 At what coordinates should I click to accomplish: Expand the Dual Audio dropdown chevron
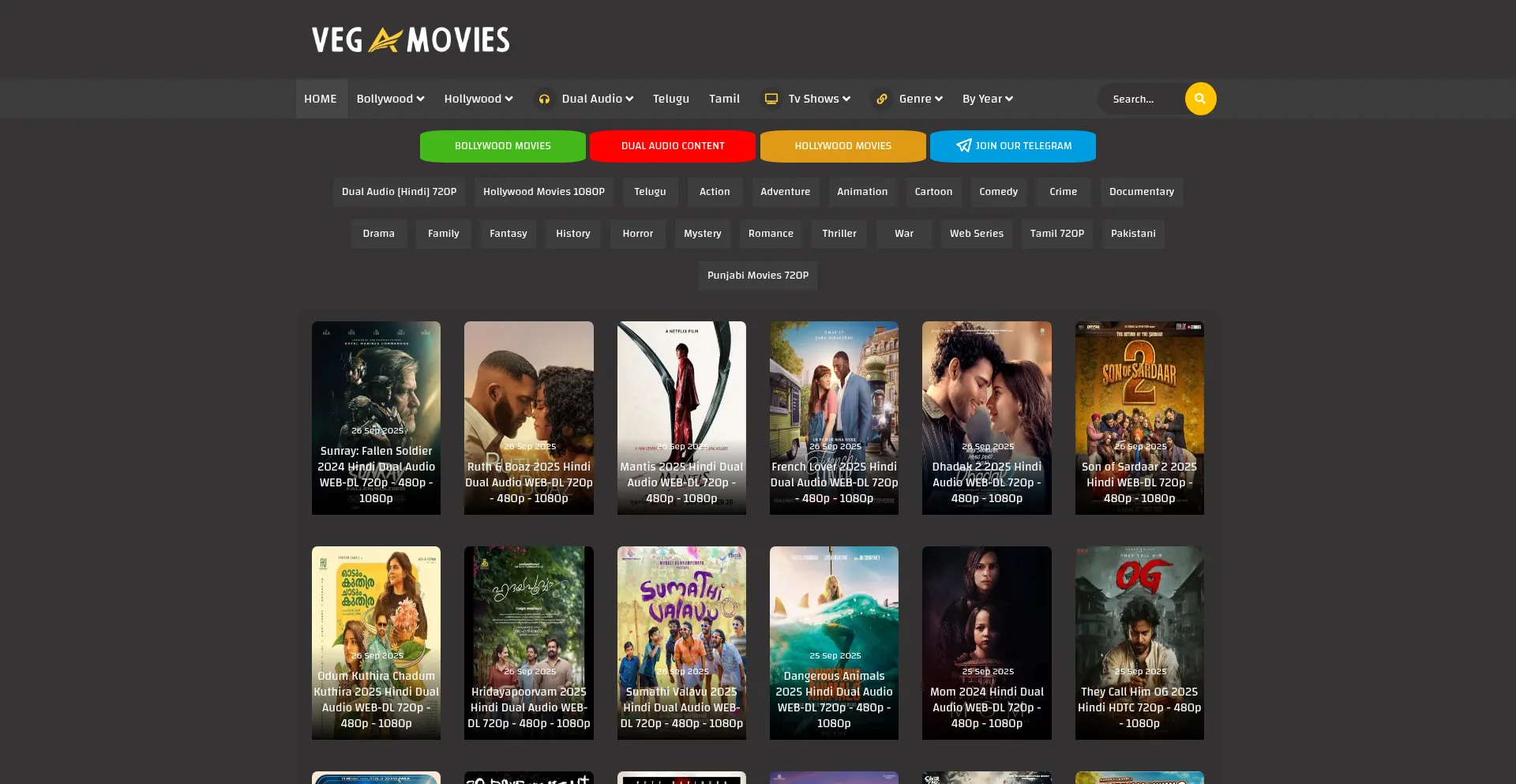point(629,99)
